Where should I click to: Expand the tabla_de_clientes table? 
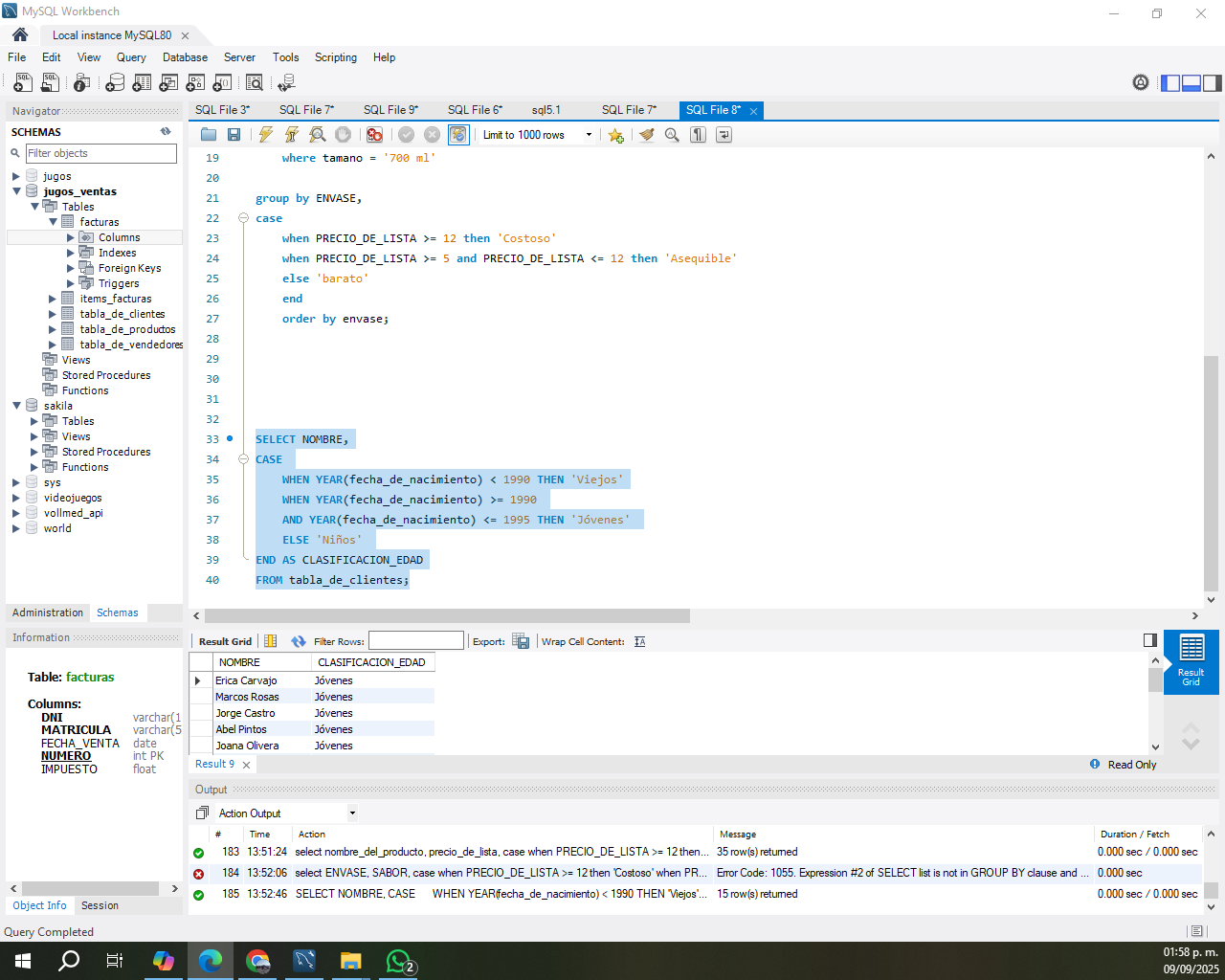tap(53, 314)
